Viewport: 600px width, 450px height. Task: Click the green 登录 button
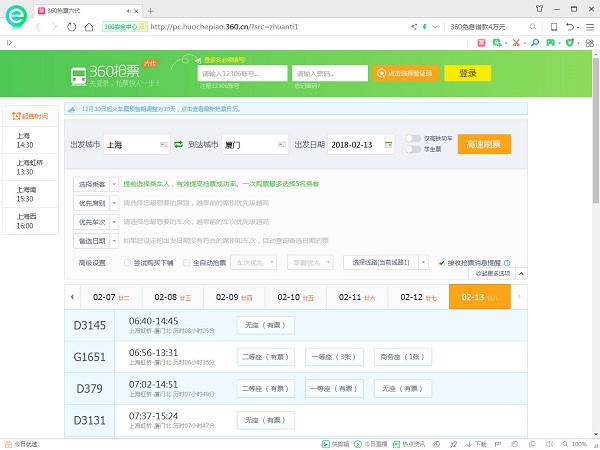click(x=467, y=73)
